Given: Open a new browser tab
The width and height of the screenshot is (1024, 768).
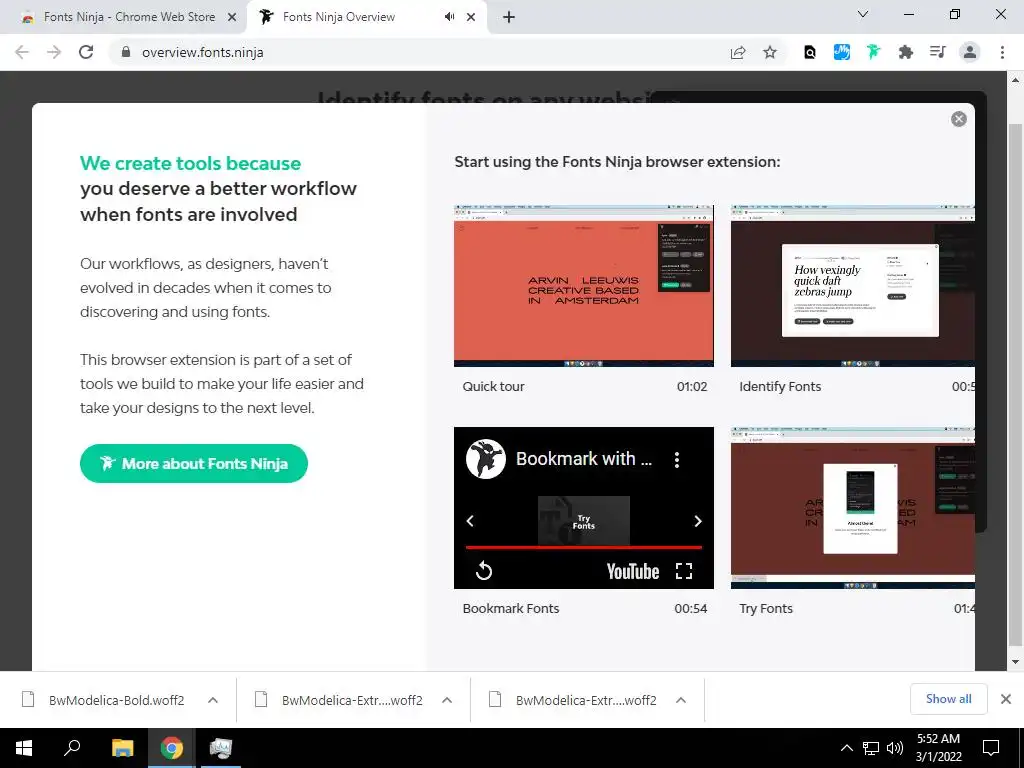Looking at the screenshot, I should pos(509,18).
